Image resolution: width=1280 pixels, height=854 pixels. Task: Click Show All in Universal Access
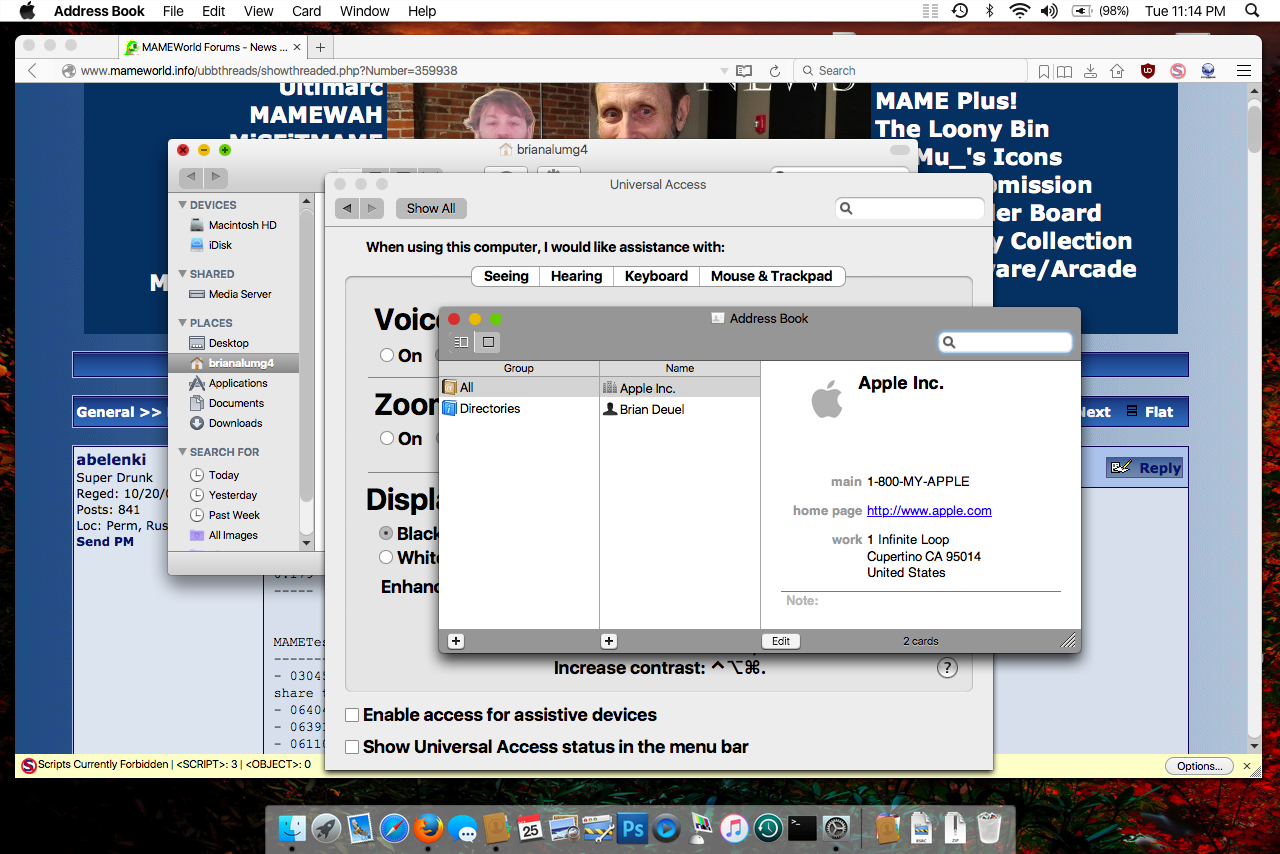(x=431, y=208)
